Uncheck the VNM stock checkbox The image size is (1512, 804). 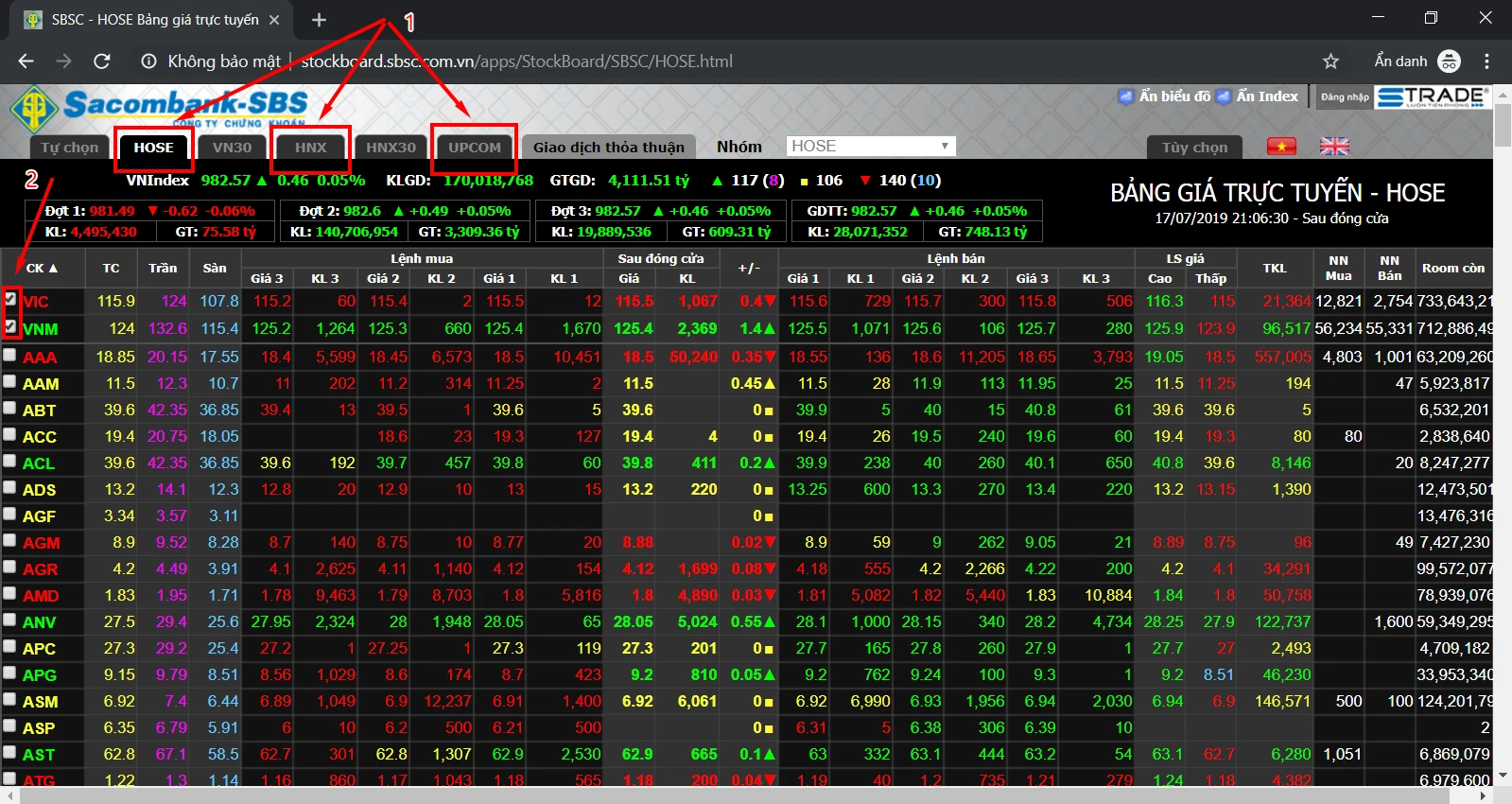(10, 326)
